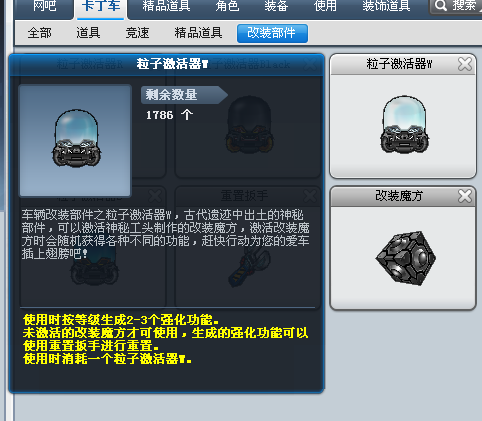This screenshot has width=482, height=421.
Task: Select the 改装魔方 cube item icon
Action: coord(406,258)
